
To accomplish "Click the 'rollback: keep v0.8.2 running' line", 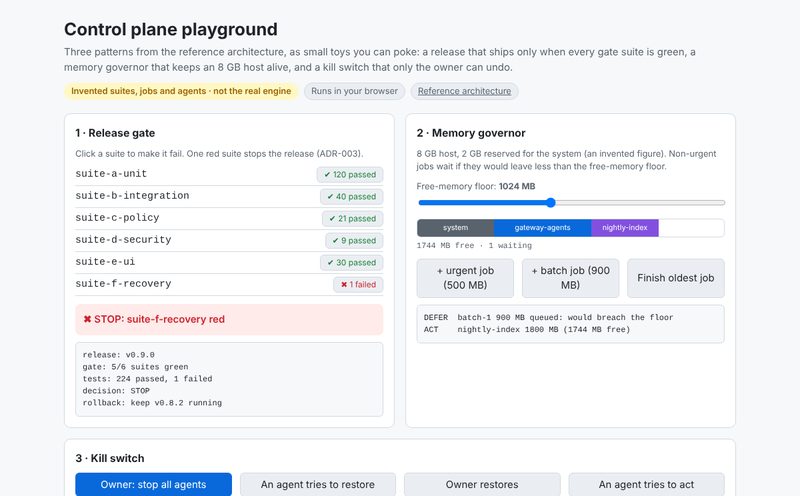I will pyautogui.click(x=152, y=403).
